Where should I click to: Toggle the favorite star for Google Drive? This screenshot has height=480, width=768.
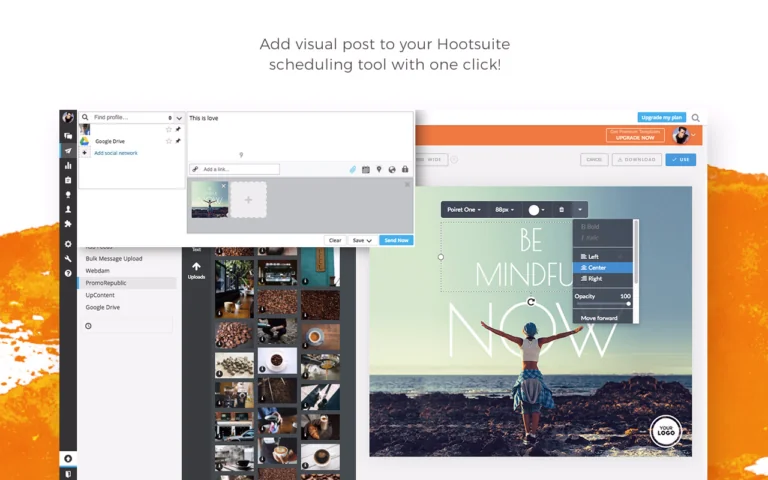coord(168,141)
